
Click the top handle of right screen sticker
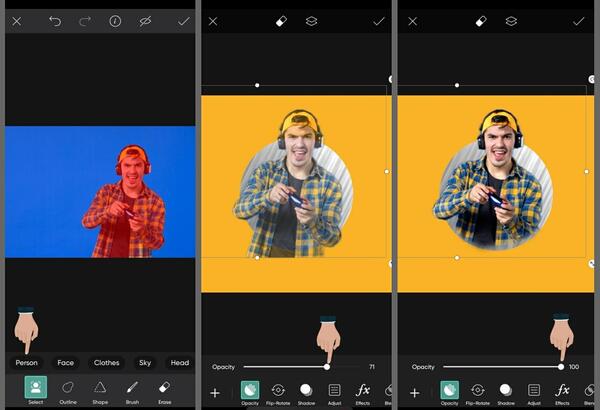click(457, 85)
